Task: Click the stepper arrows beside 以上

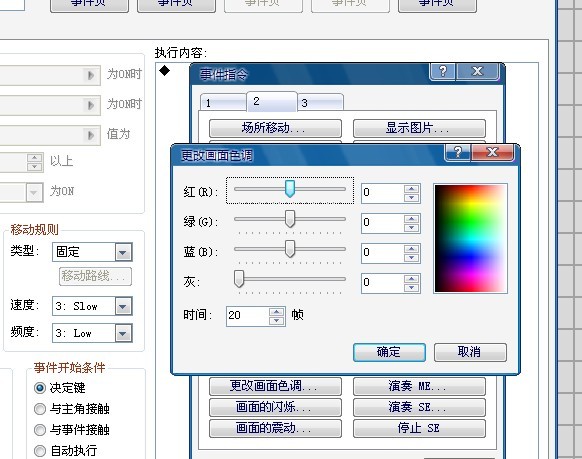Action: (x=35, y=162)
